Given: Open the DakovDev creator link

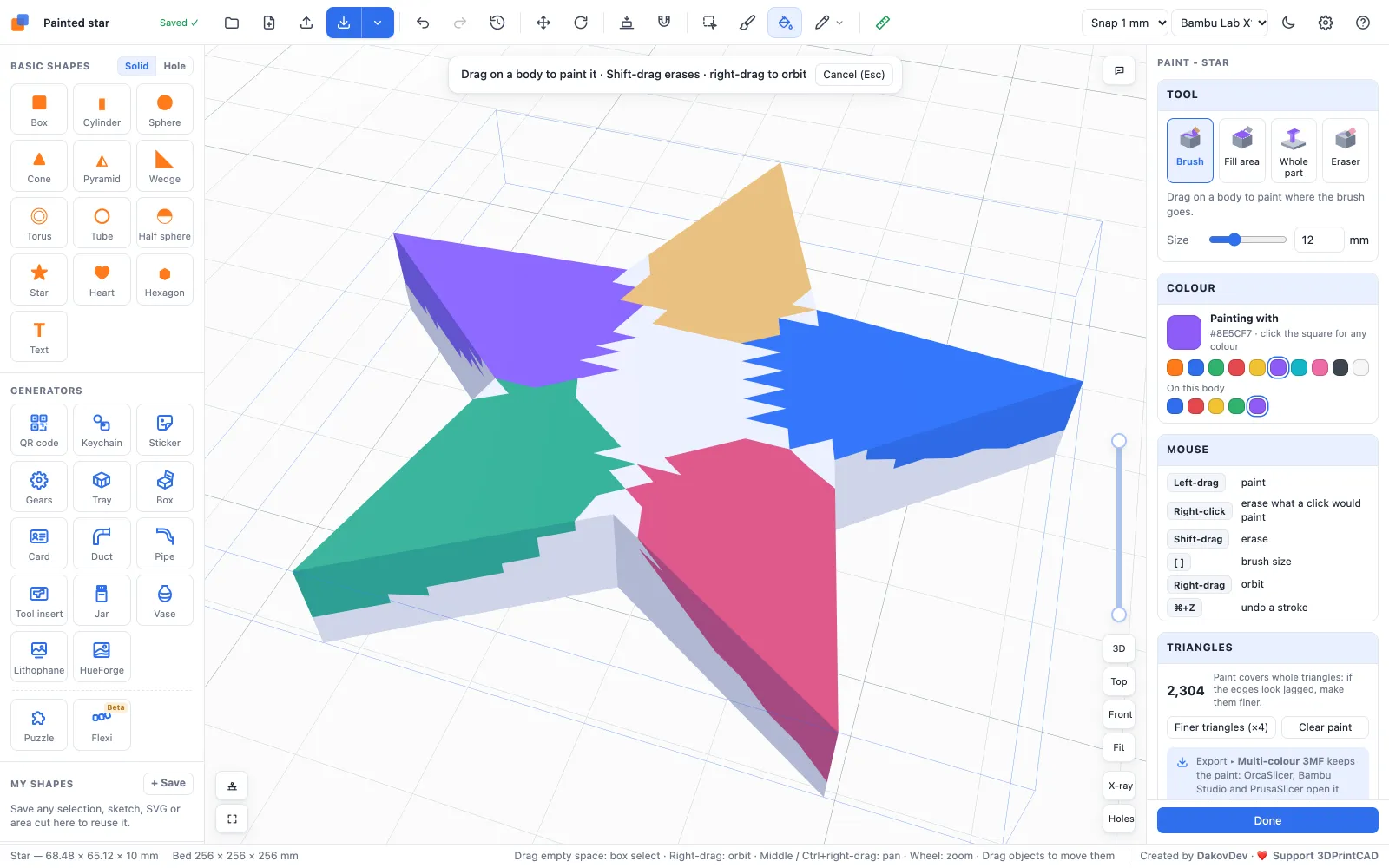Looking at the screenshot, I should pos(1222,856).
